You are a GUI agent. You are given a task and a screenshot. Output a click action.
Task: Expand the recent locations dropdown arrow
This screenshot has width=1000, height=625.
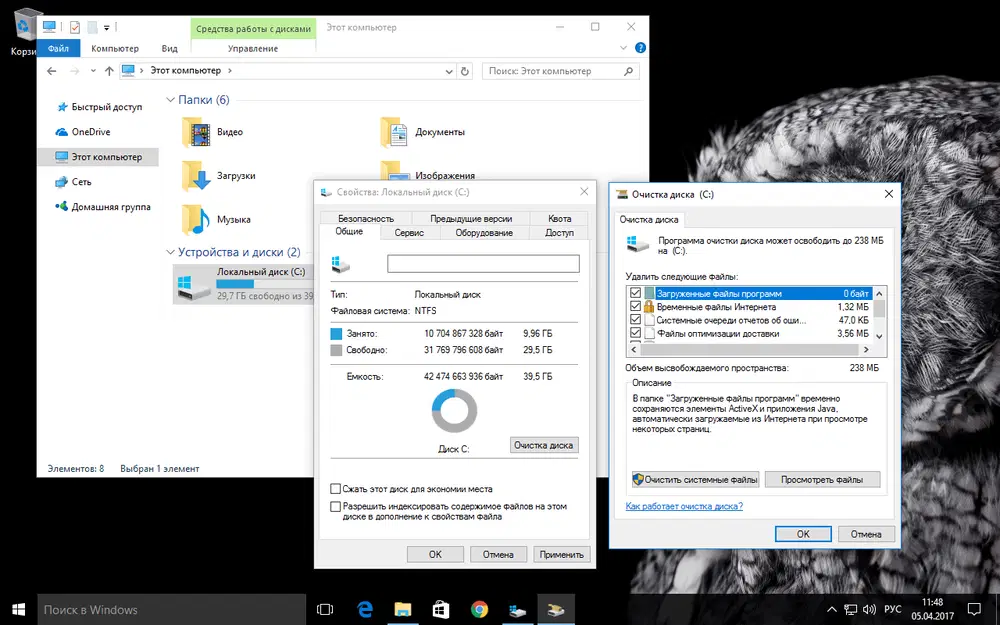(93, 71)
